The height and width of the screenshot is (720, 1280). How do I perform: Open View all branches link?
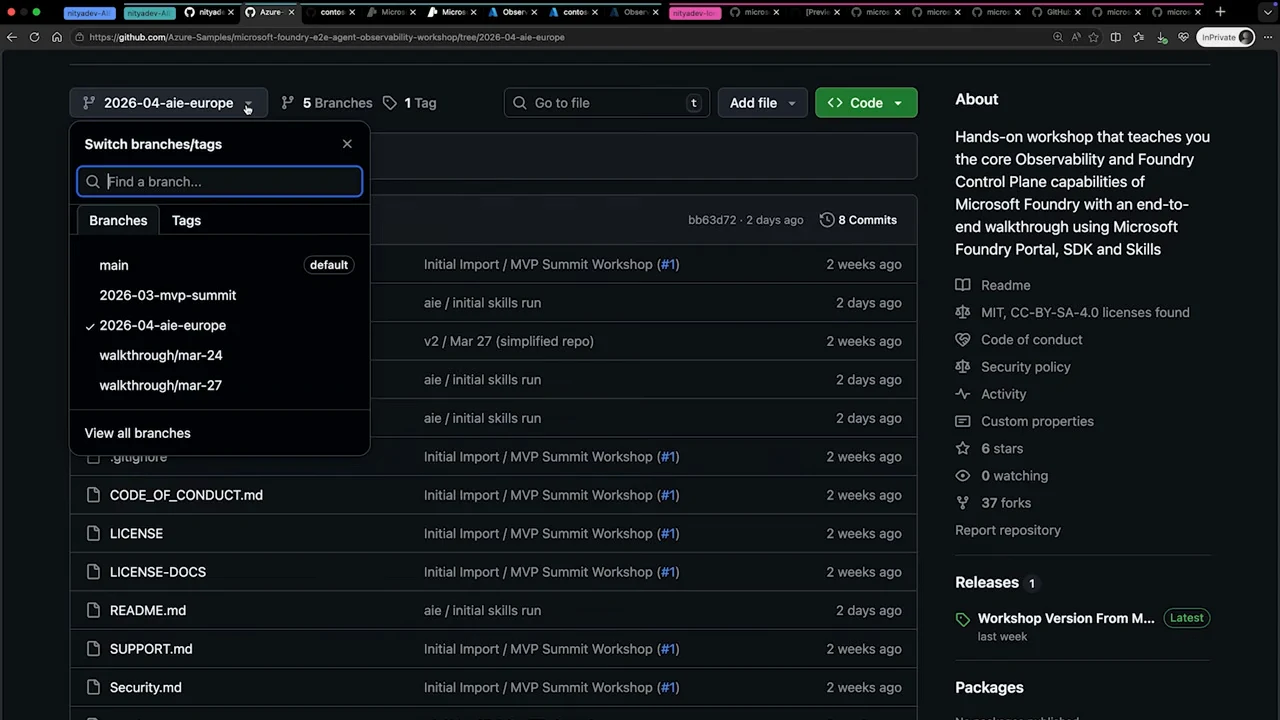(x=137, y=433)
